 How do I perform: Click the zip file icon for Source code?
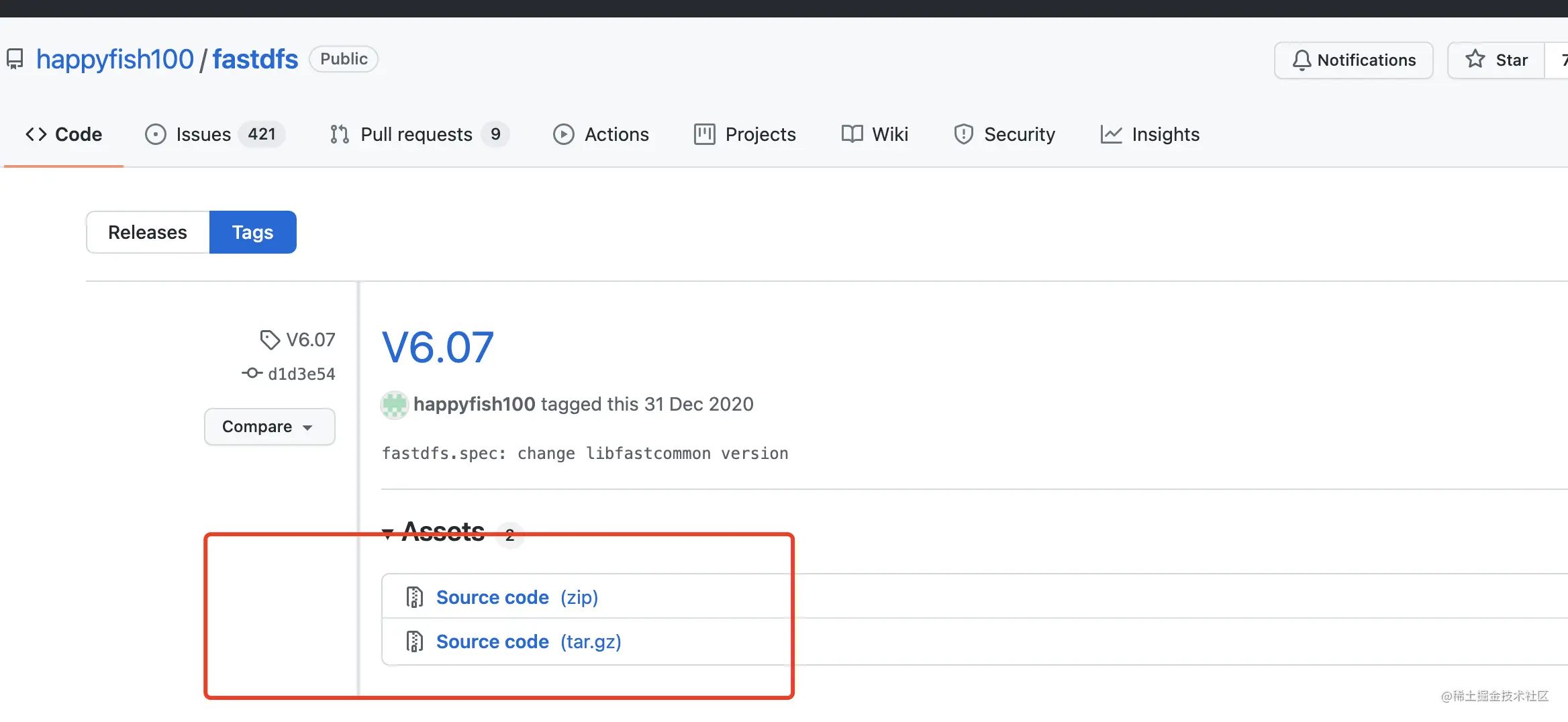click(x=415, y=597)
